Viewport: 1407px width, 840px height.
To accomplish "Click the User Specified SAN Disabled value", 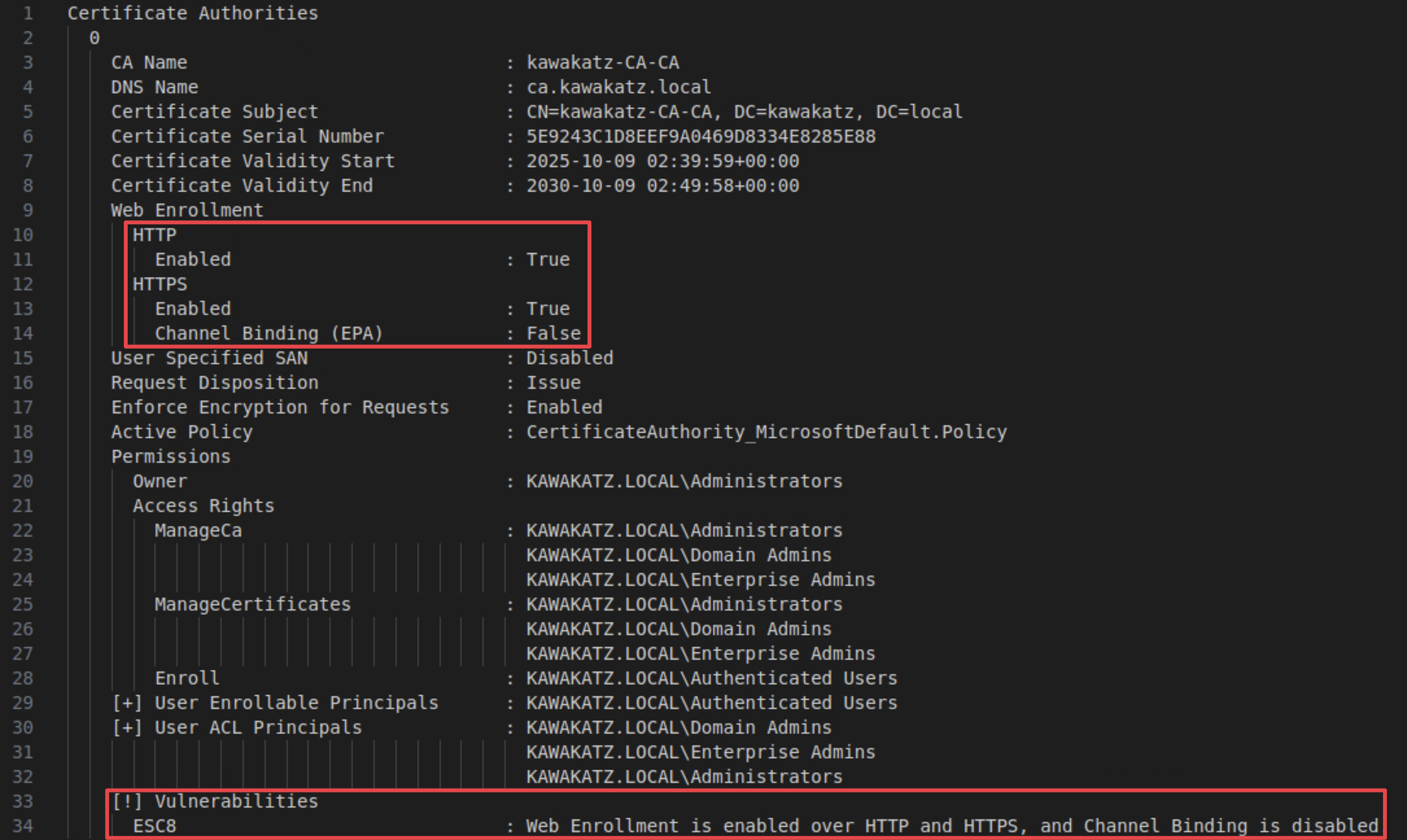I will click(x=569, y=358).
